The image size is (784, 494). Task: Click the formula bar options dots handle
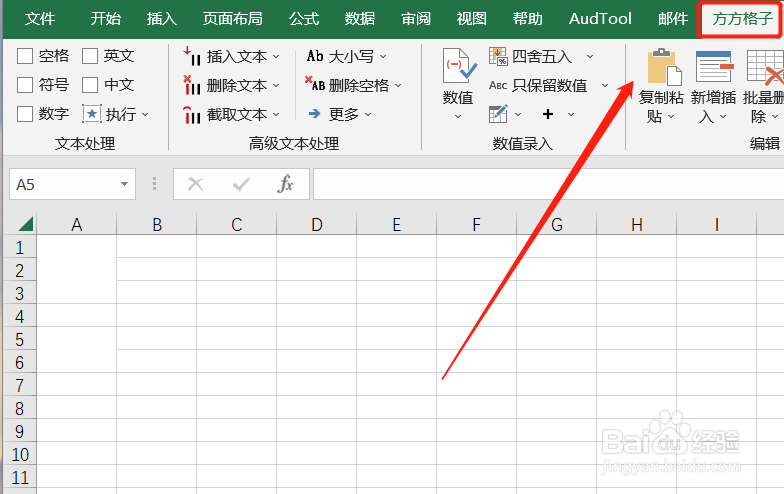coord(154,184)
